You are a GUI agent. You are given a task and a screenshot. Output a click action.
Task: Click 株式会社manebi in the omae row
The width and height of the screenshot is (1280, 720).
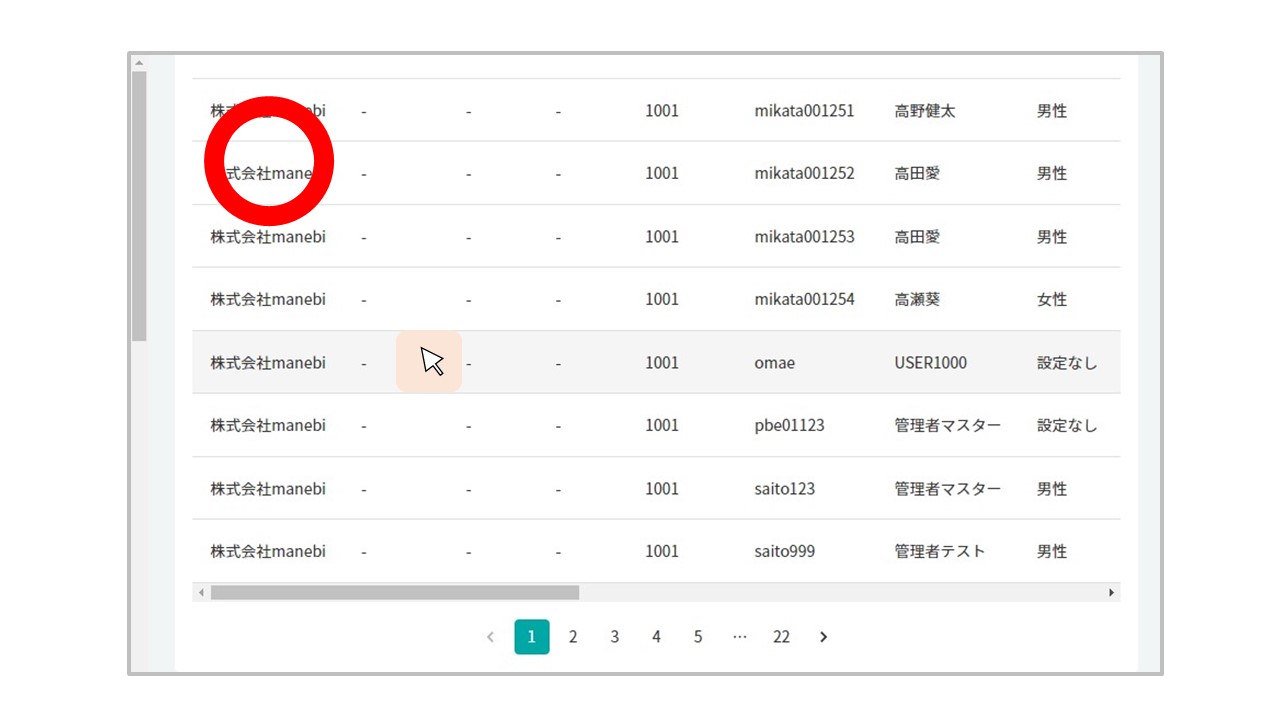point(268,363)
